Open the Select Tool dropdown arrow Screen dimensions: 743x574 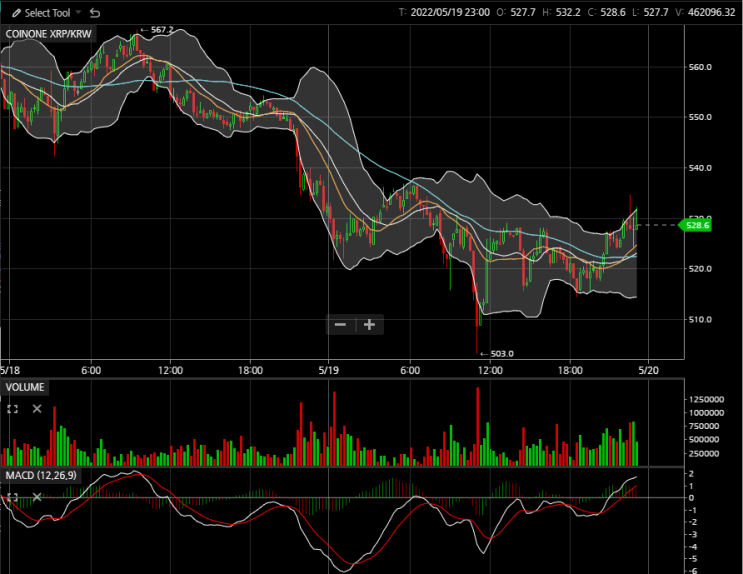click(78, 14)
